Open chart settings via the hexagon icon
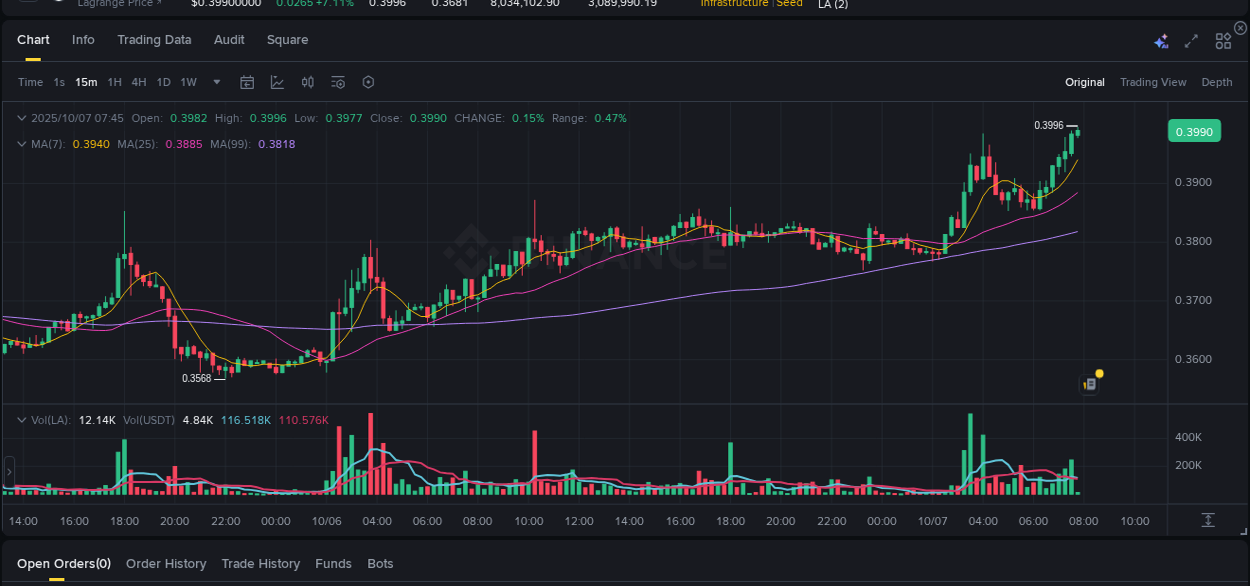 368,82
